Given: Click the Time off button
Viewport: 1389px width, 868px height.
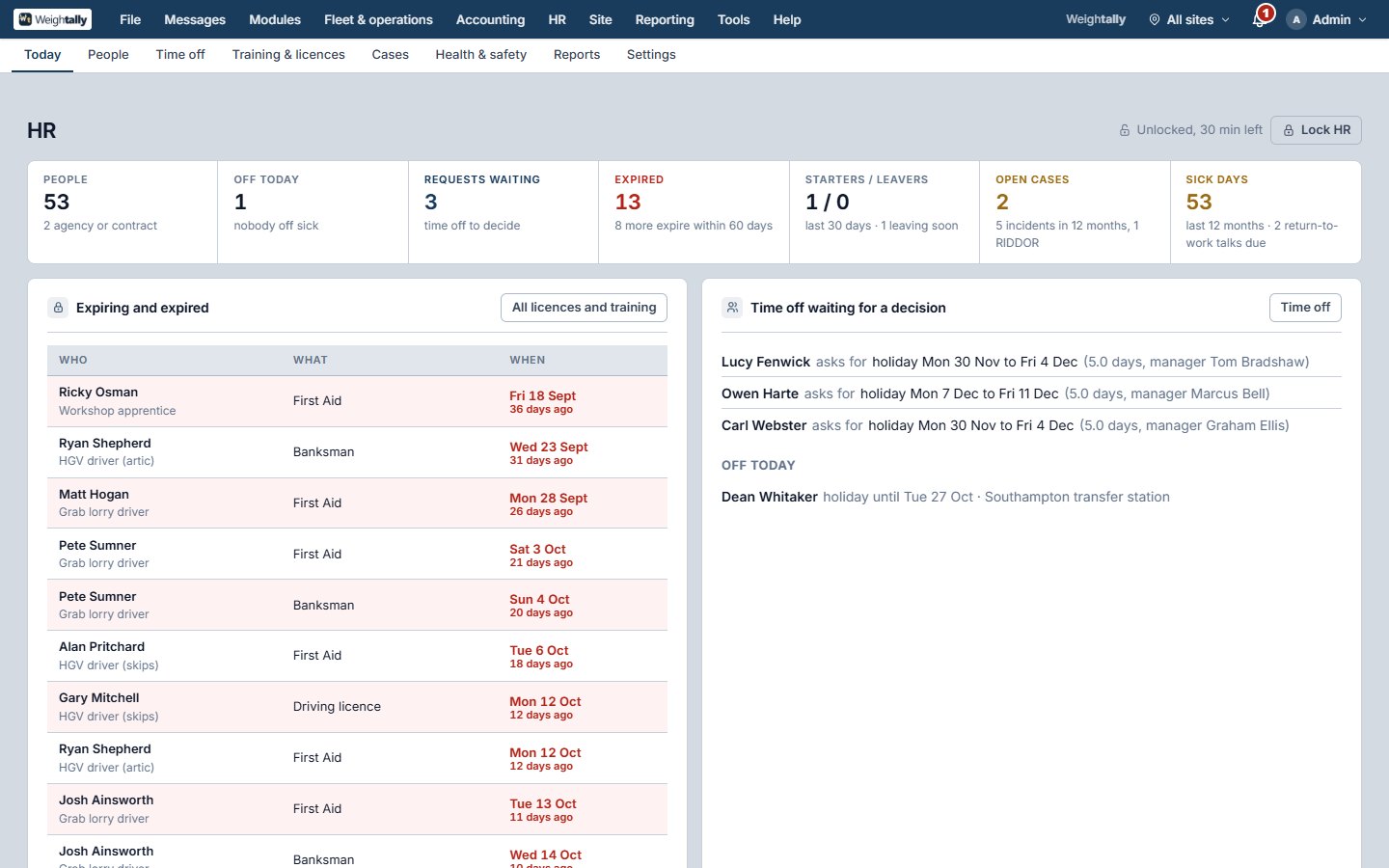Looking at the screenshot, I should pos(1305,308).
